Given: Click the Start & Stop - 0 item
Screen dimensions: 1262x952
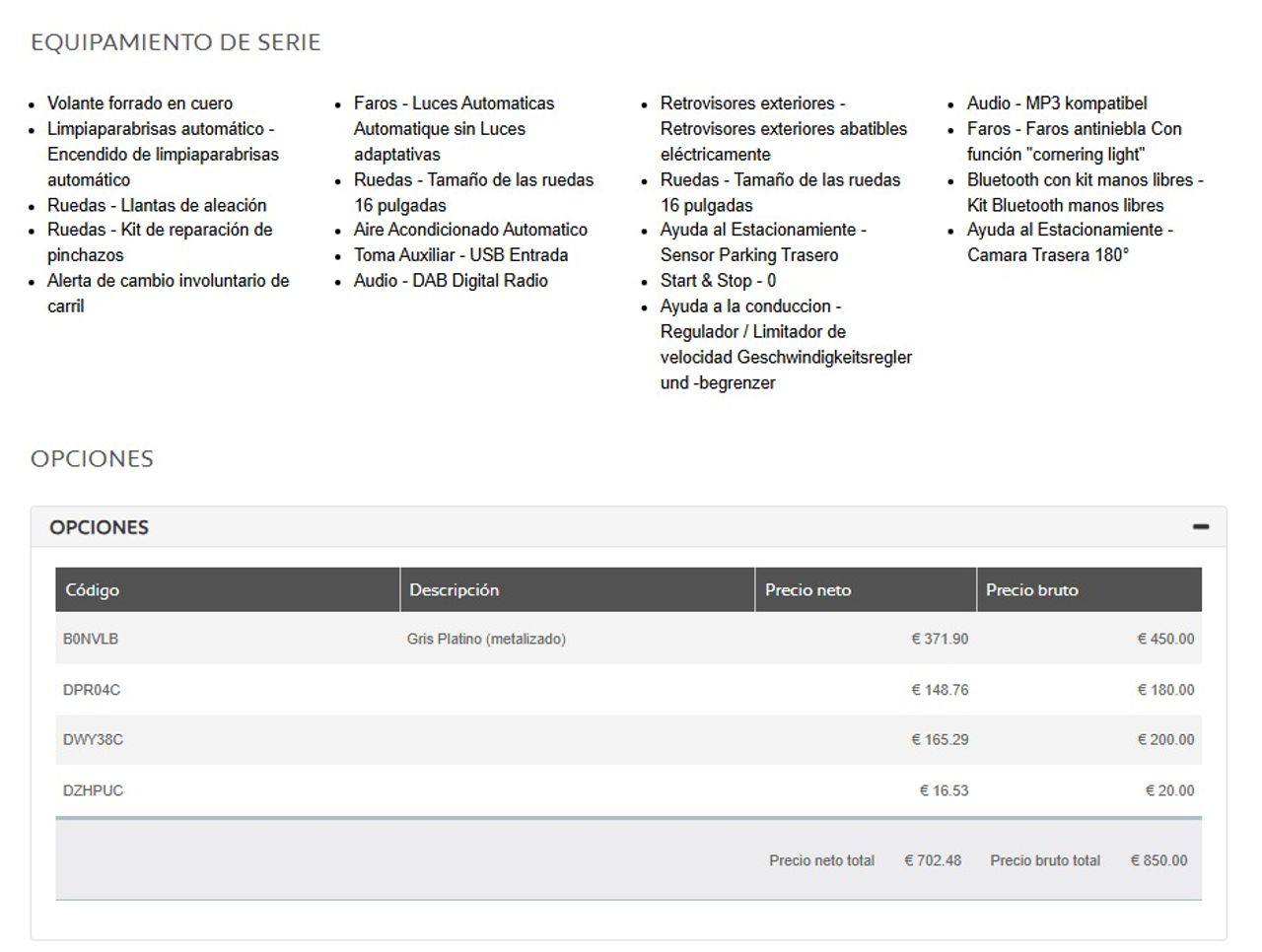Looking at the screenshot, I should tap(718, 281).
